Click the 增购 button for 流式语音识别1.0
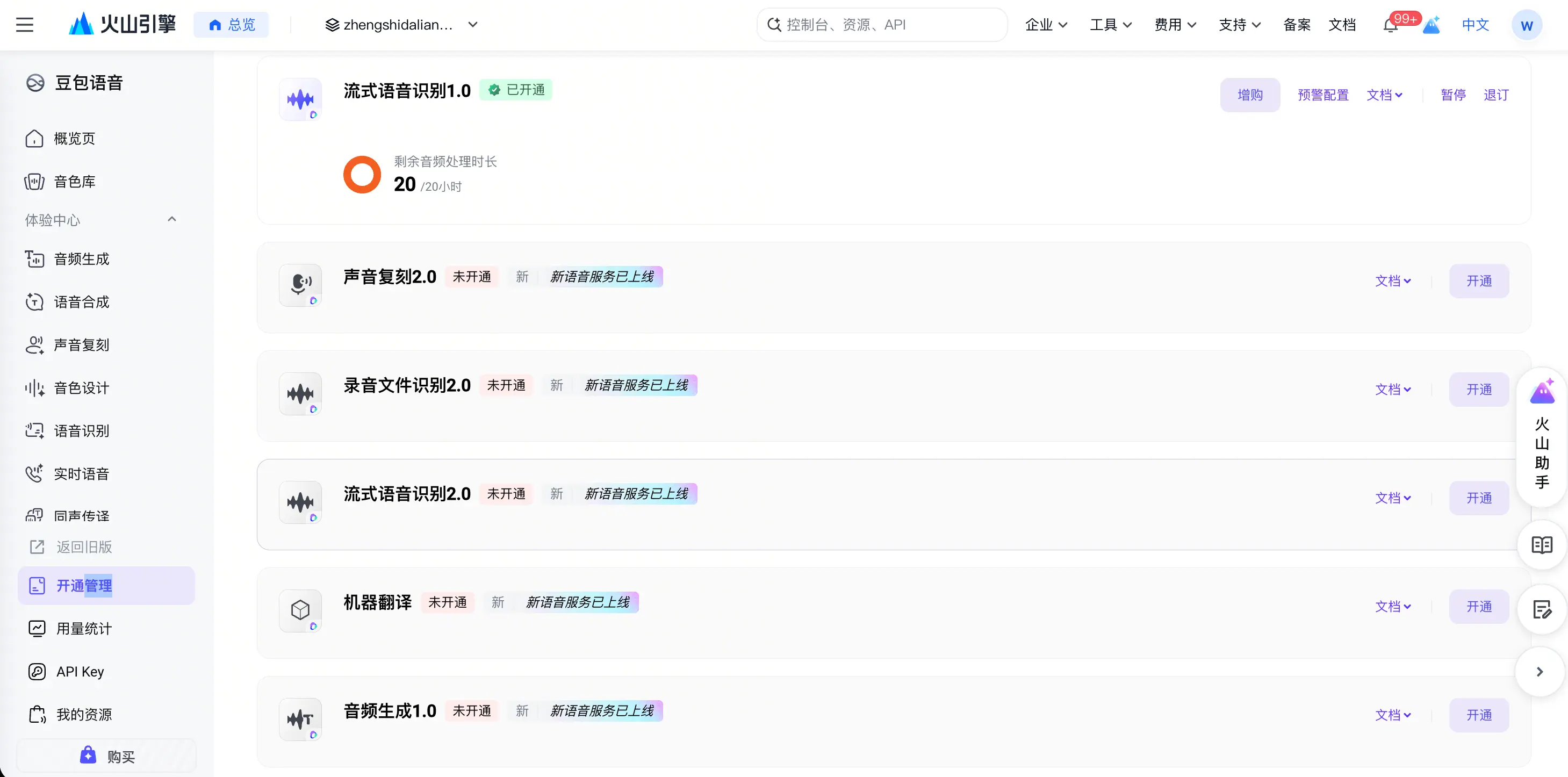Screen dimensions: 1568x777 click(x=1250, y=95)
